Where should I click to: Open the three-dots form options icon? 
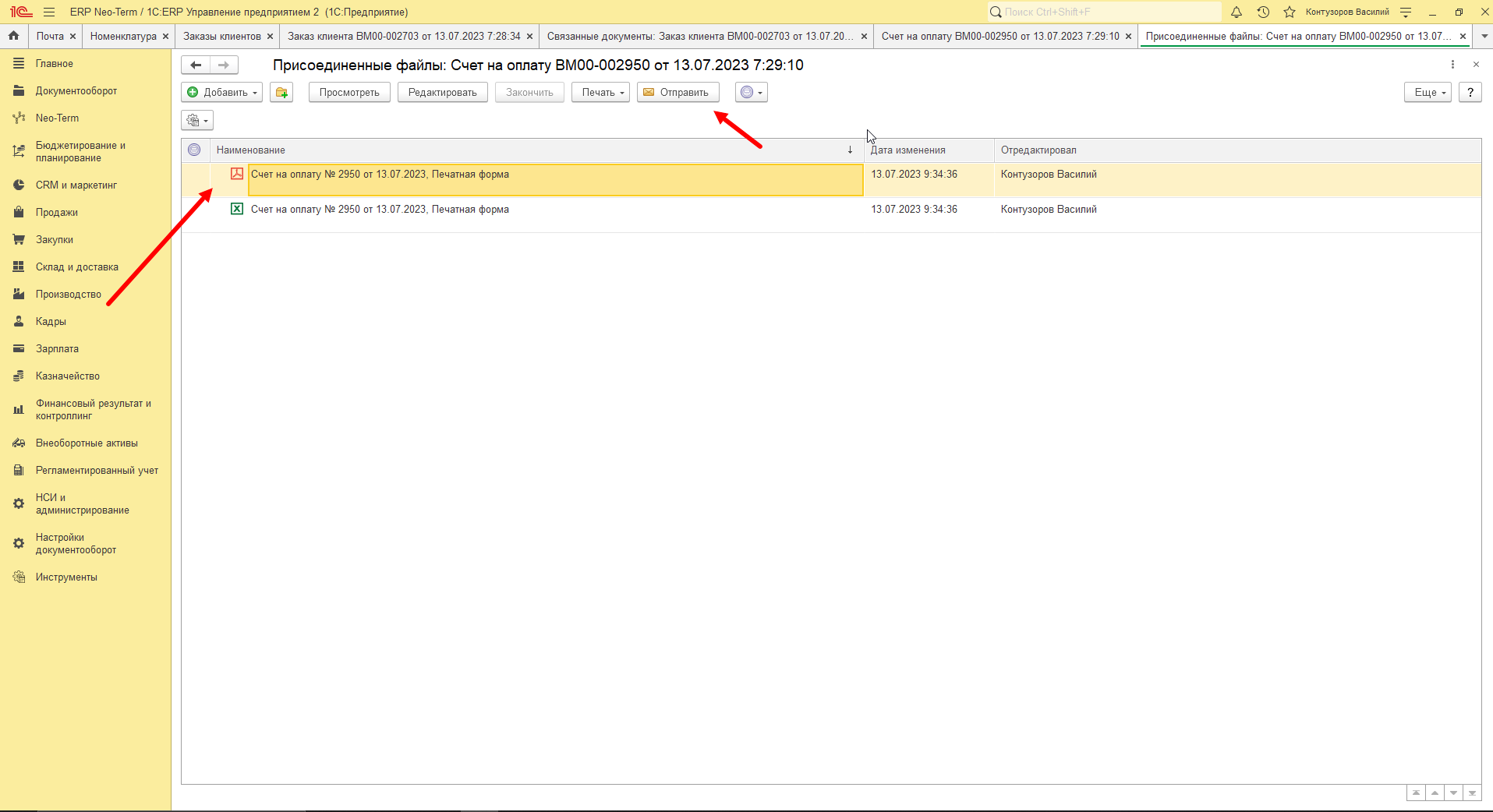tap(1452, 65)
